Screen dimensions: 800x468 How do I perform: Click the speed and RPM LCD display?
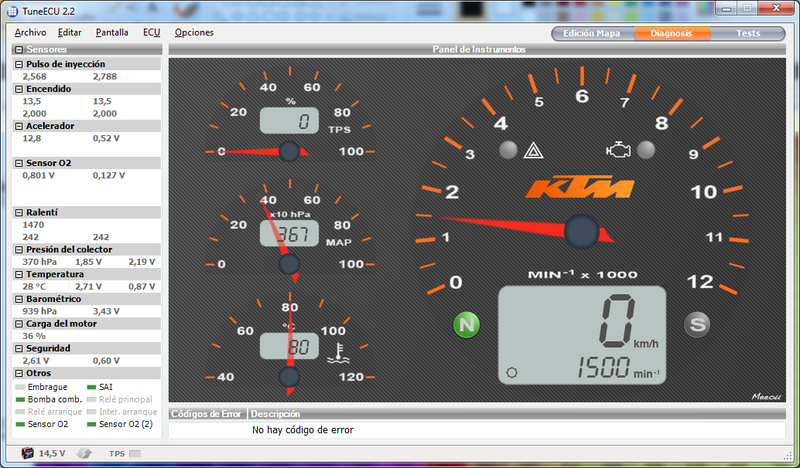pyautogui.click(x=582, y=335)
